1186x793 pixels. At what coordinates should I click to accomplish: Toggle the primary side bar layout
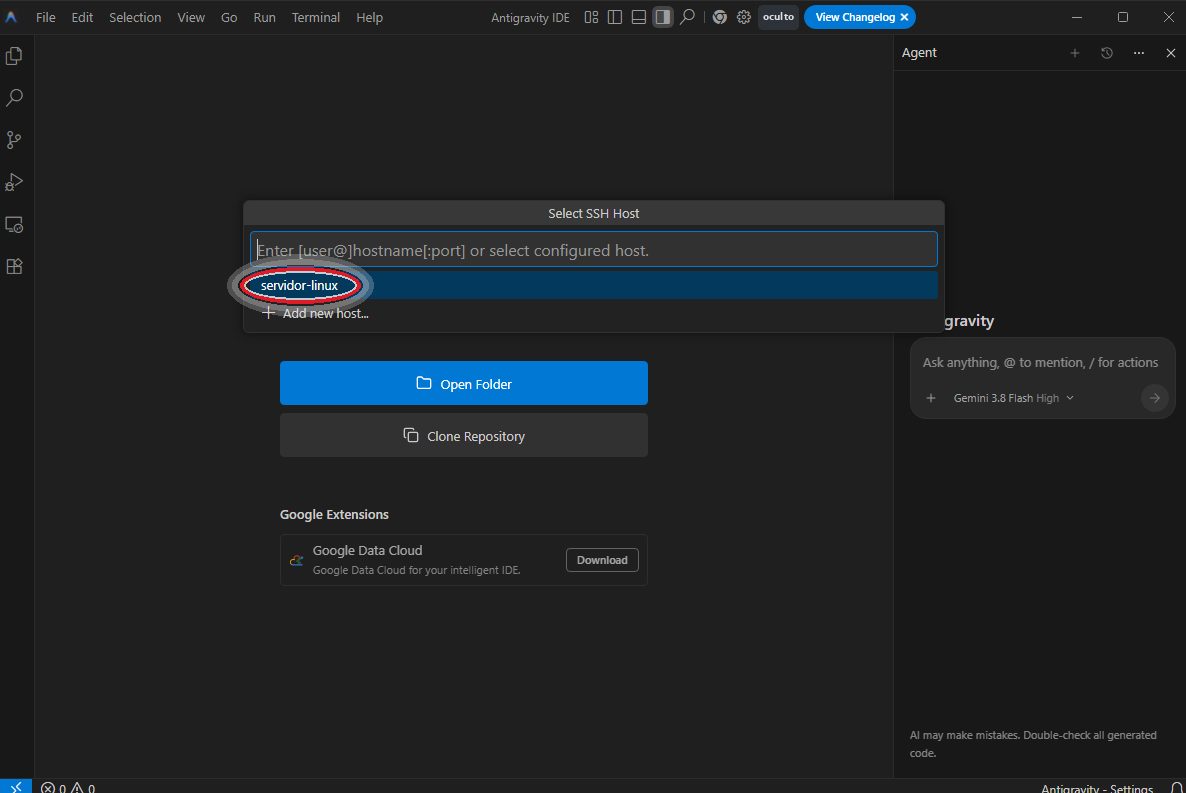(615, 17)
